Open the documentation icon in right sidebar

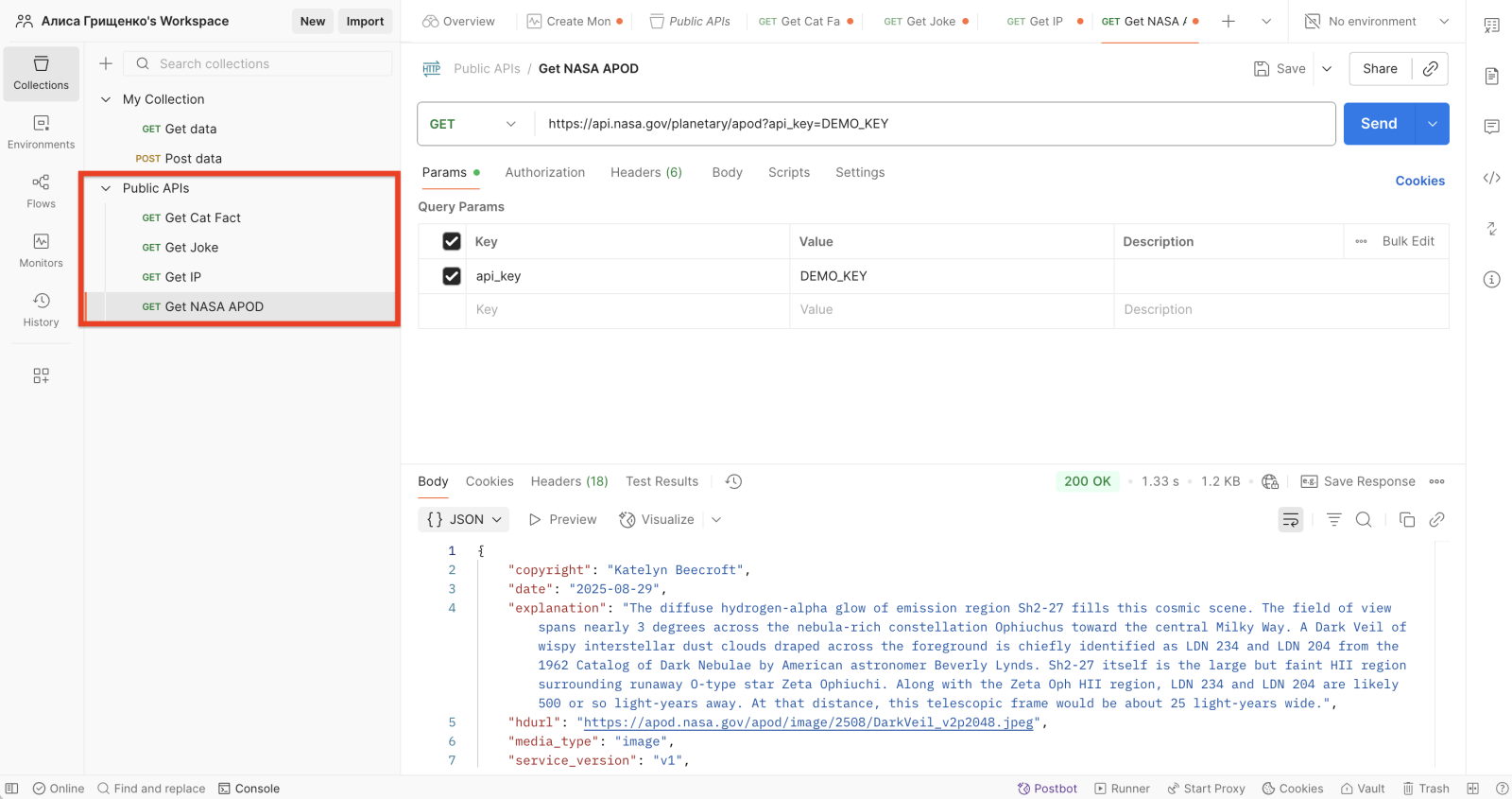[1492, 76]
